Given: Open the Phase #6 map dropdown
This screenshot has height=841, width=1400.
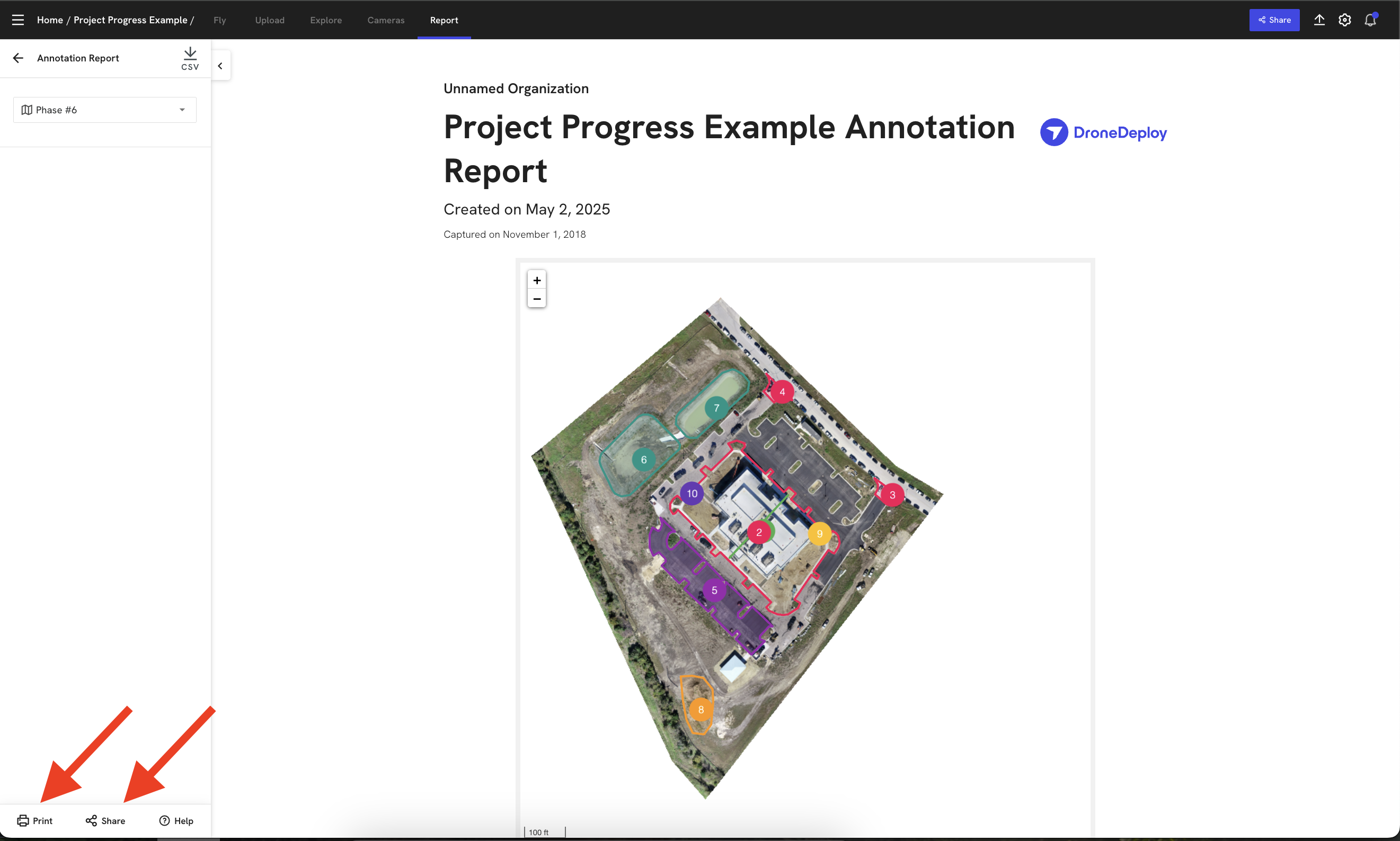Looking at the screenshot, I should (x=105, y=110).
